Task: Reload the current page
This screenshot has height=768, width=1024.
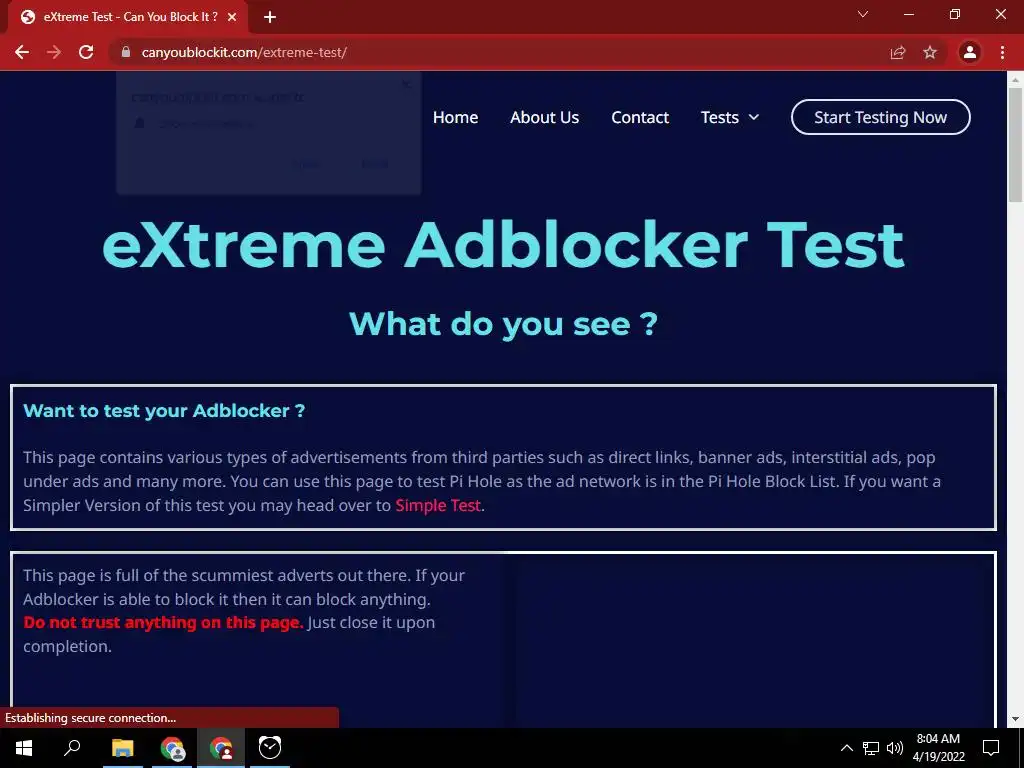Action: (86, 52)
